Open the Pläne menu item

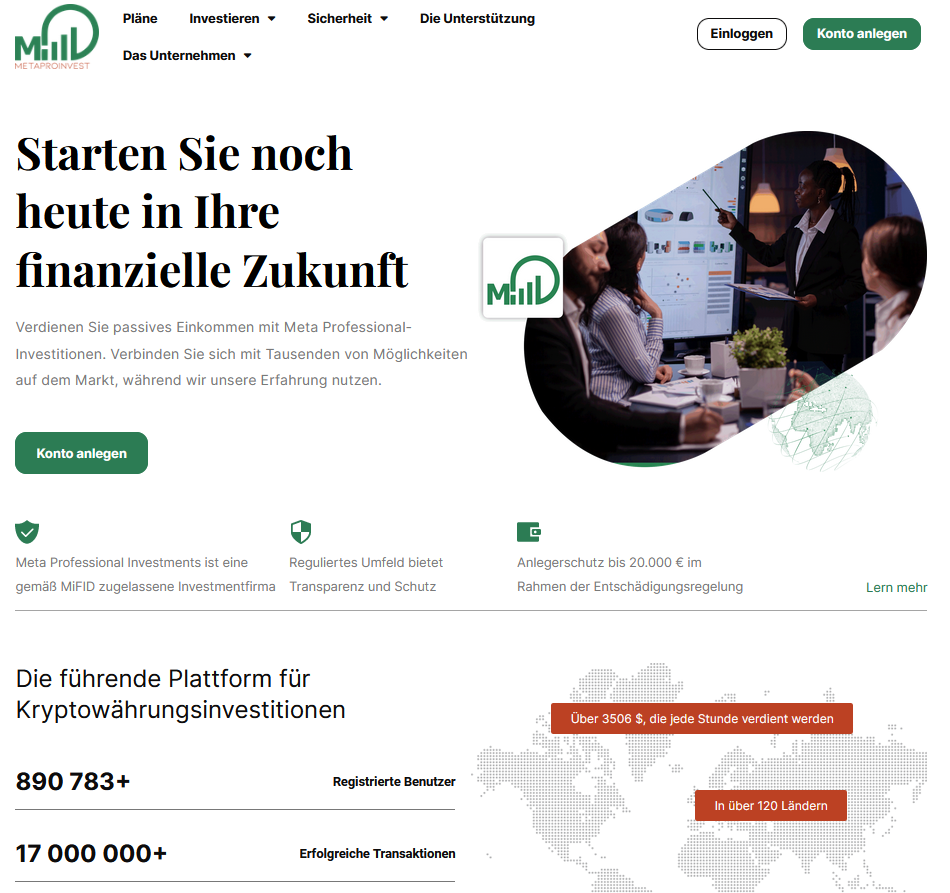140,19
